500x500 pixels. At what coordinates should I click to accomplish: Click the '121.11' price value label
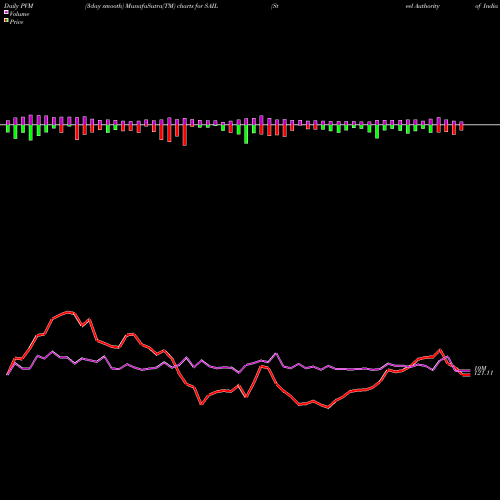(483, 373)
